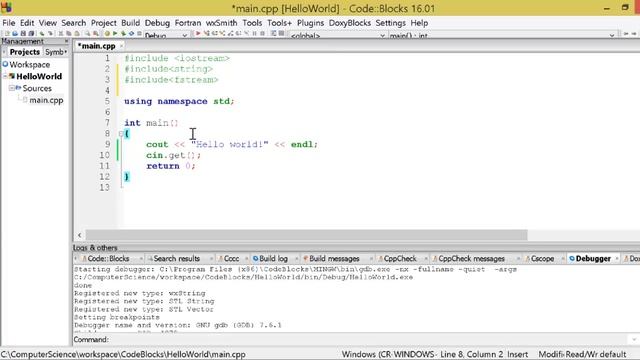Select main.cpp in project tree

46,100
